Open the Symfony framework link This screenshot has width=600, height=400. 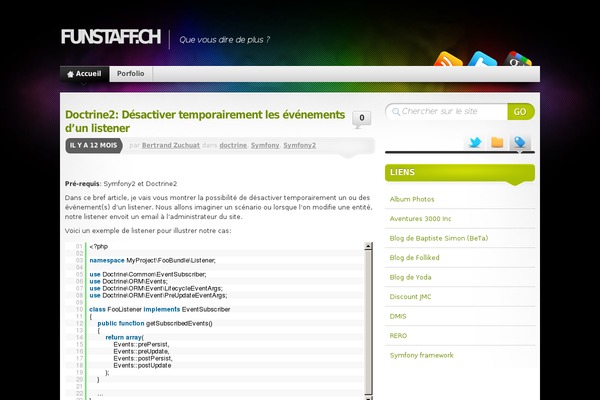[421, 355]
